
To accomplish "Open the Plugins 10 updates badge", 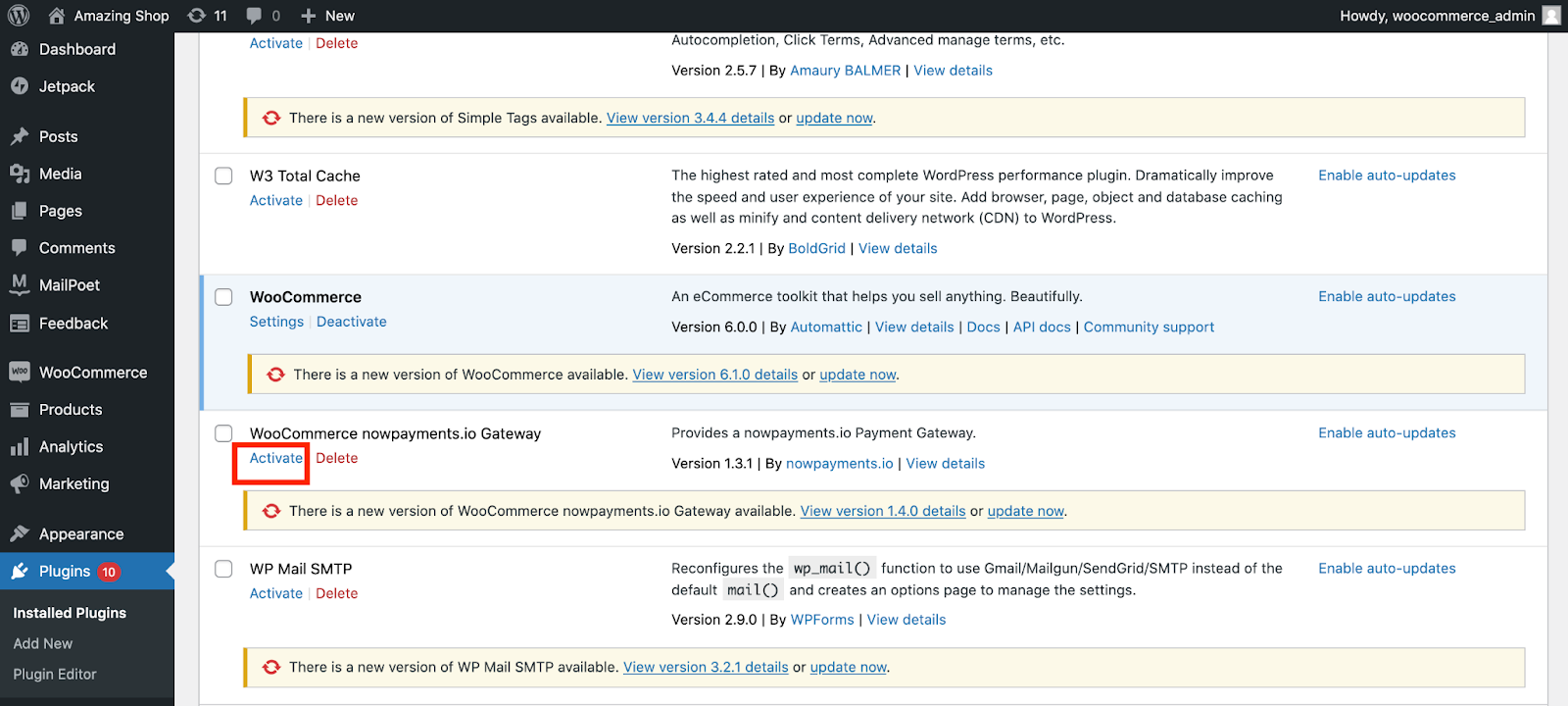I will (109, 572).
